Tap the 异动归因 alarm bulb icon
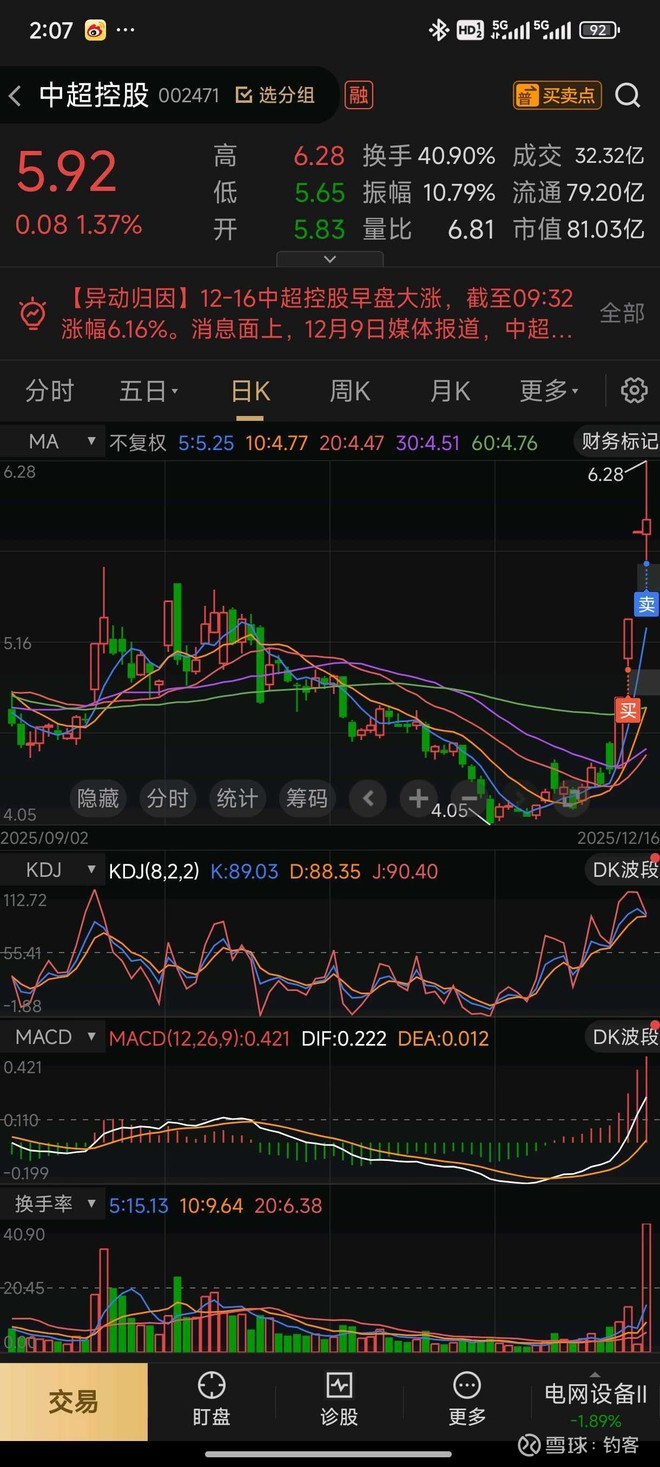Screen dimensions: 660x1467 pyautogui.click(x=33, y=313)
